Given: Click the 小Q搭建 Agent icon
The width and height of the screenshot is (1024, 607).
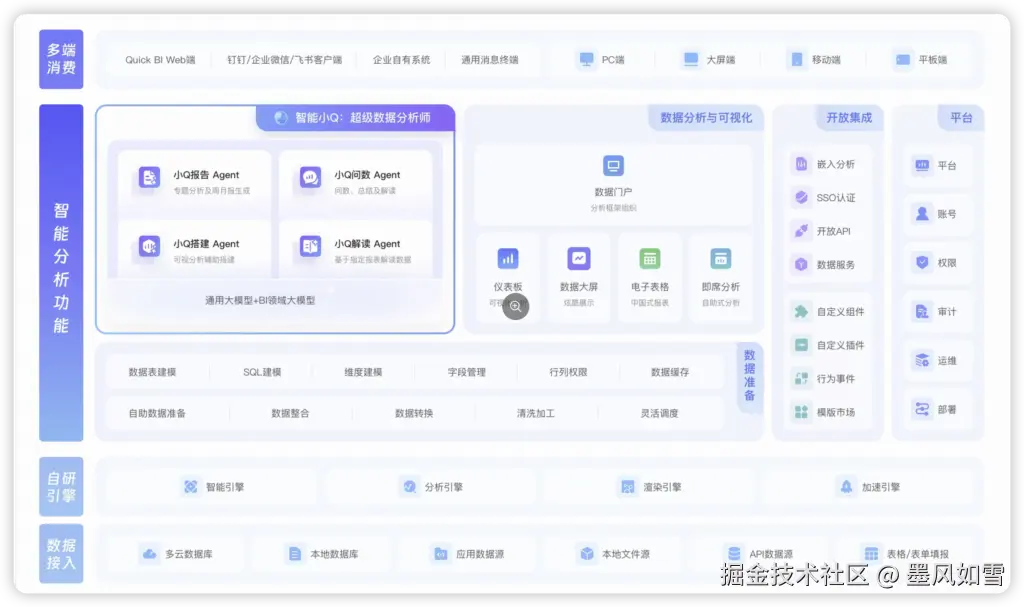Looking at the screenshot, I should click(150, 246).
